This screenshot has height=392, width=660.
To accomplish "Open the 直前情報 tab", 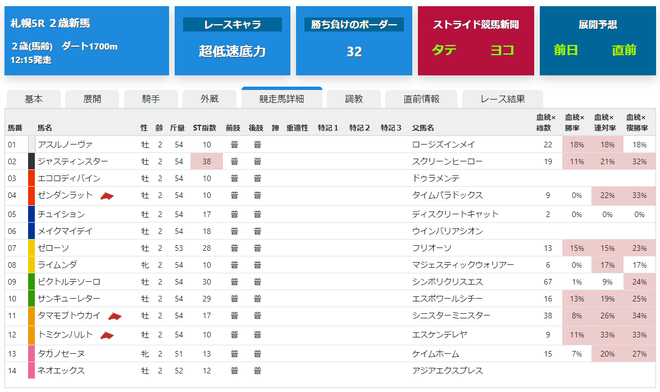I will click(421, 99).
